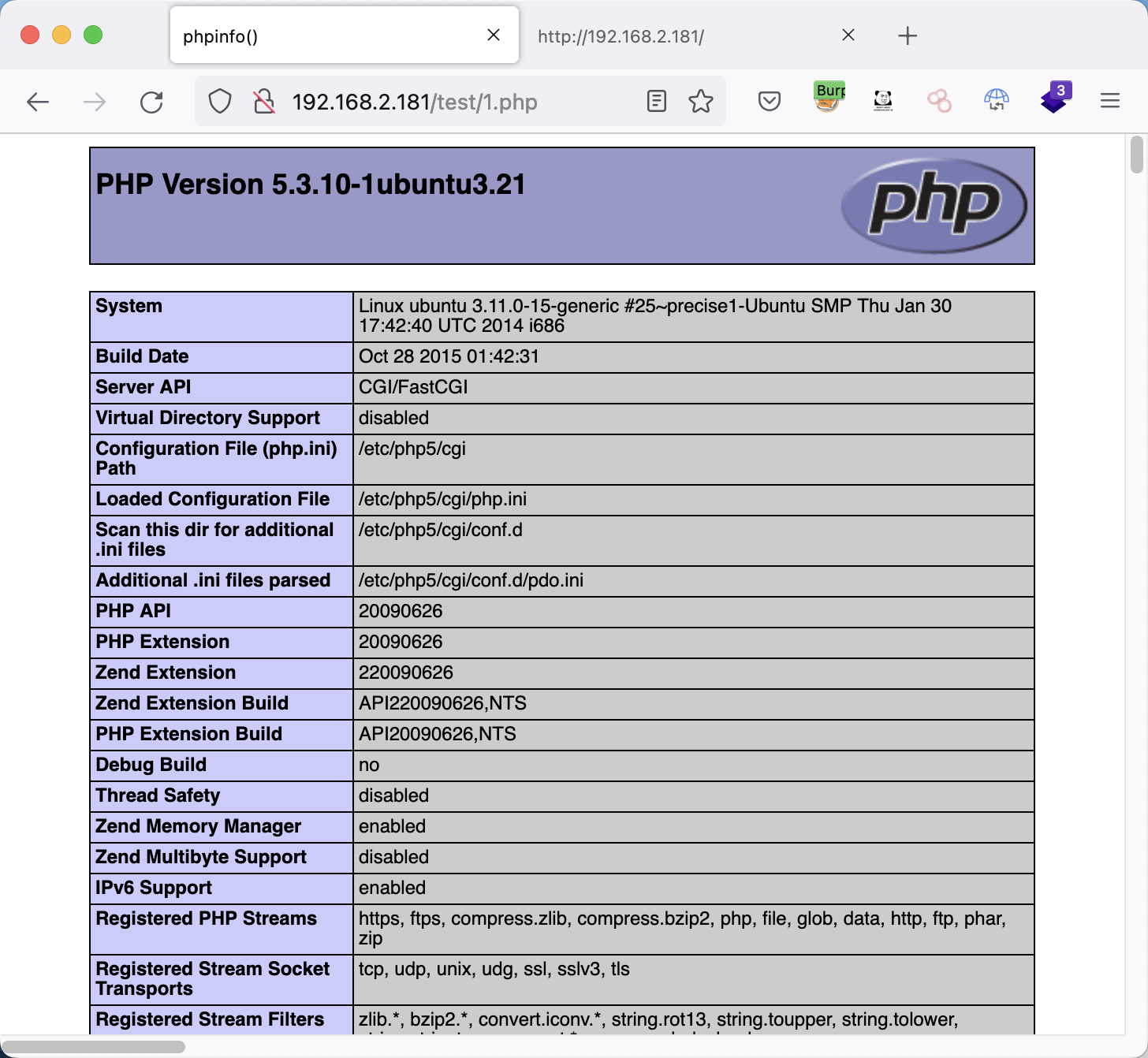Toggle reader view icon
Screen dimensions: 1148x1058
tap(656, 102)
